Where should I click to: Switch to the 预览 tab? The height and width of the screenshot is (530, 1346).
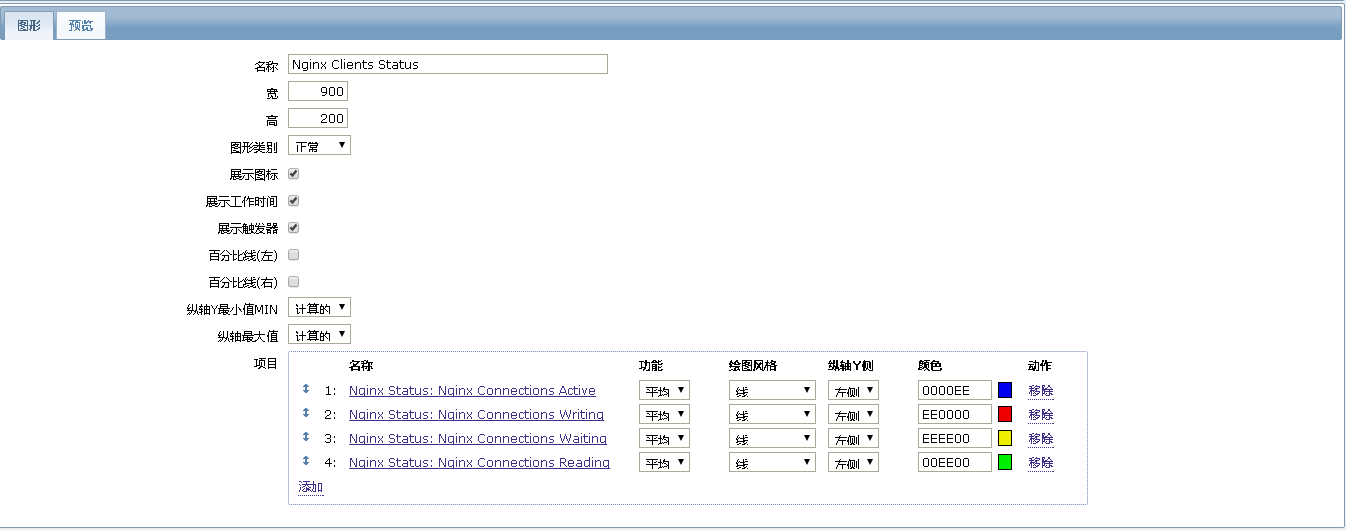pyautogui.click(x=81, y=26)
